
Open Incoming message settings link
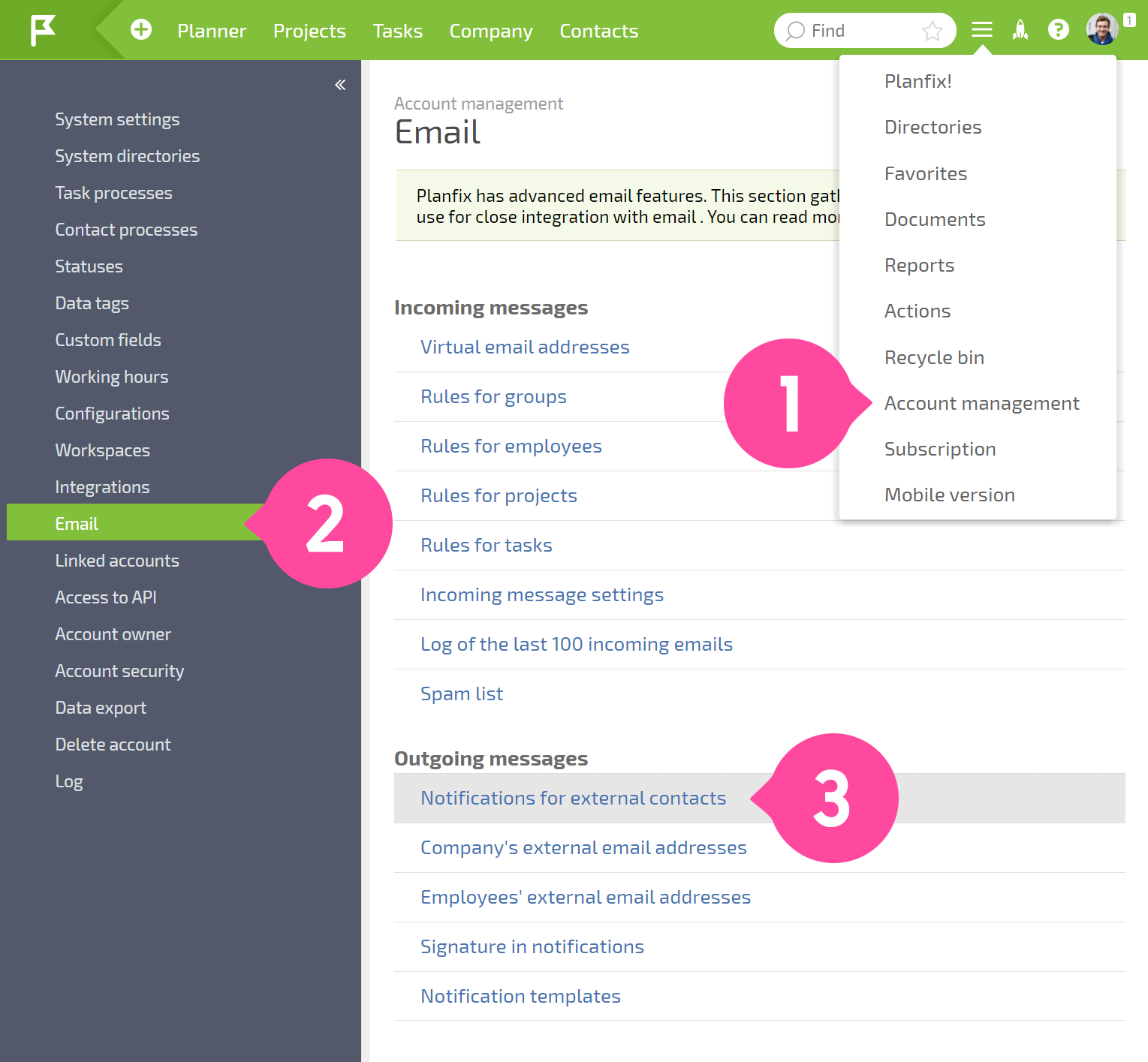point(542,594)
